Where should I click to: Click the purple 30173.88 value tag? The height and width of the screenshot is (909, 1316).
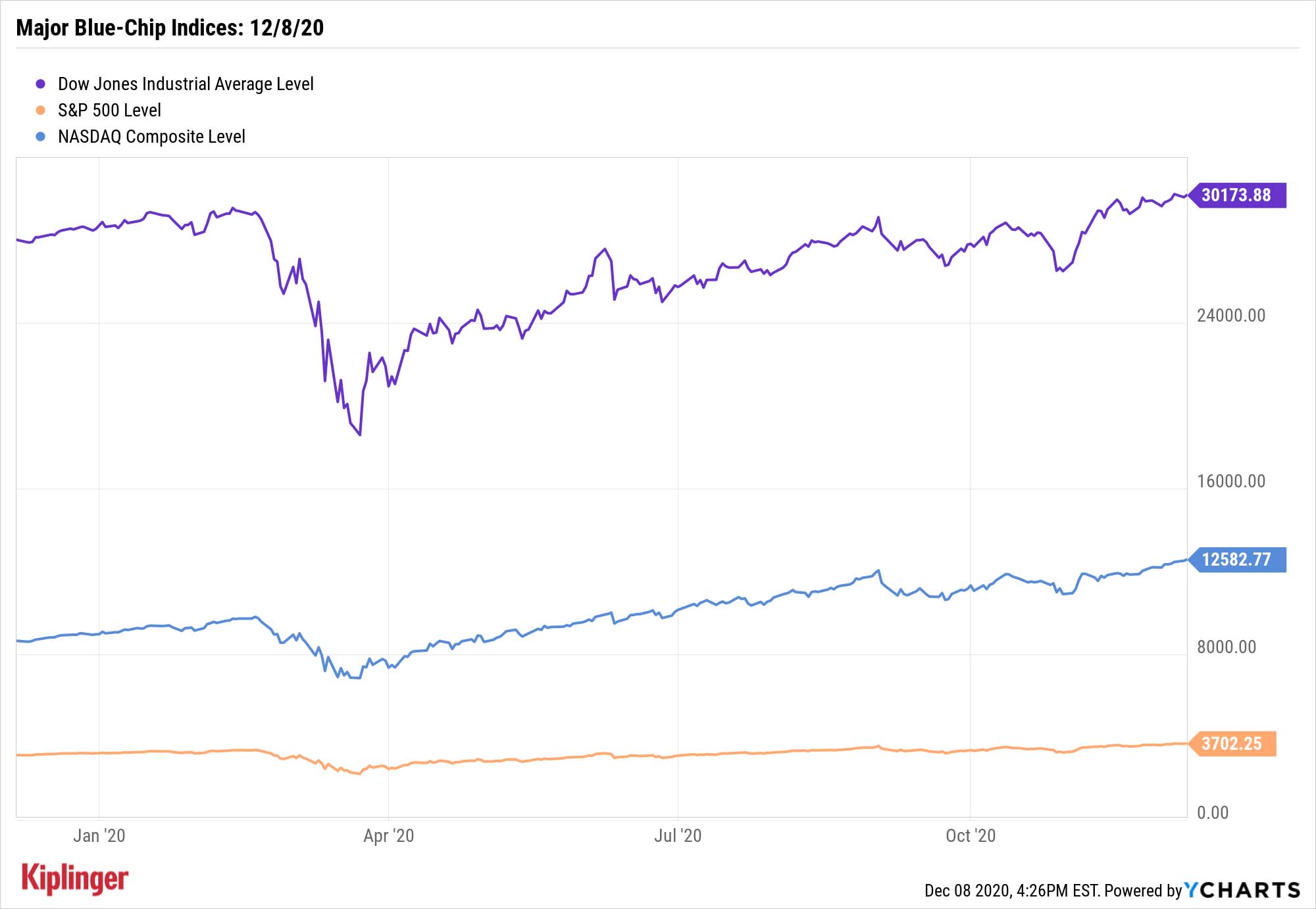point(1237,195)
